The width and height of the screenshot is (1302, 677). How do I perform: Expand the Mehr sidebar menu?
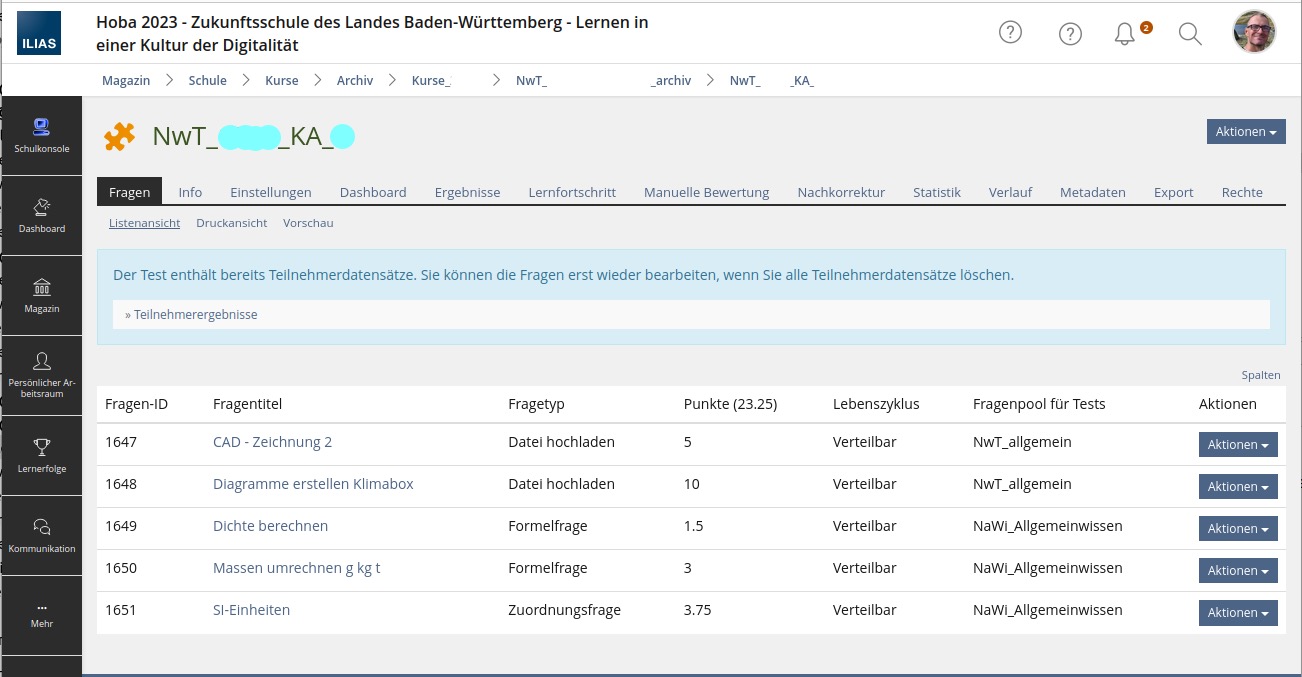coord(42,614)
